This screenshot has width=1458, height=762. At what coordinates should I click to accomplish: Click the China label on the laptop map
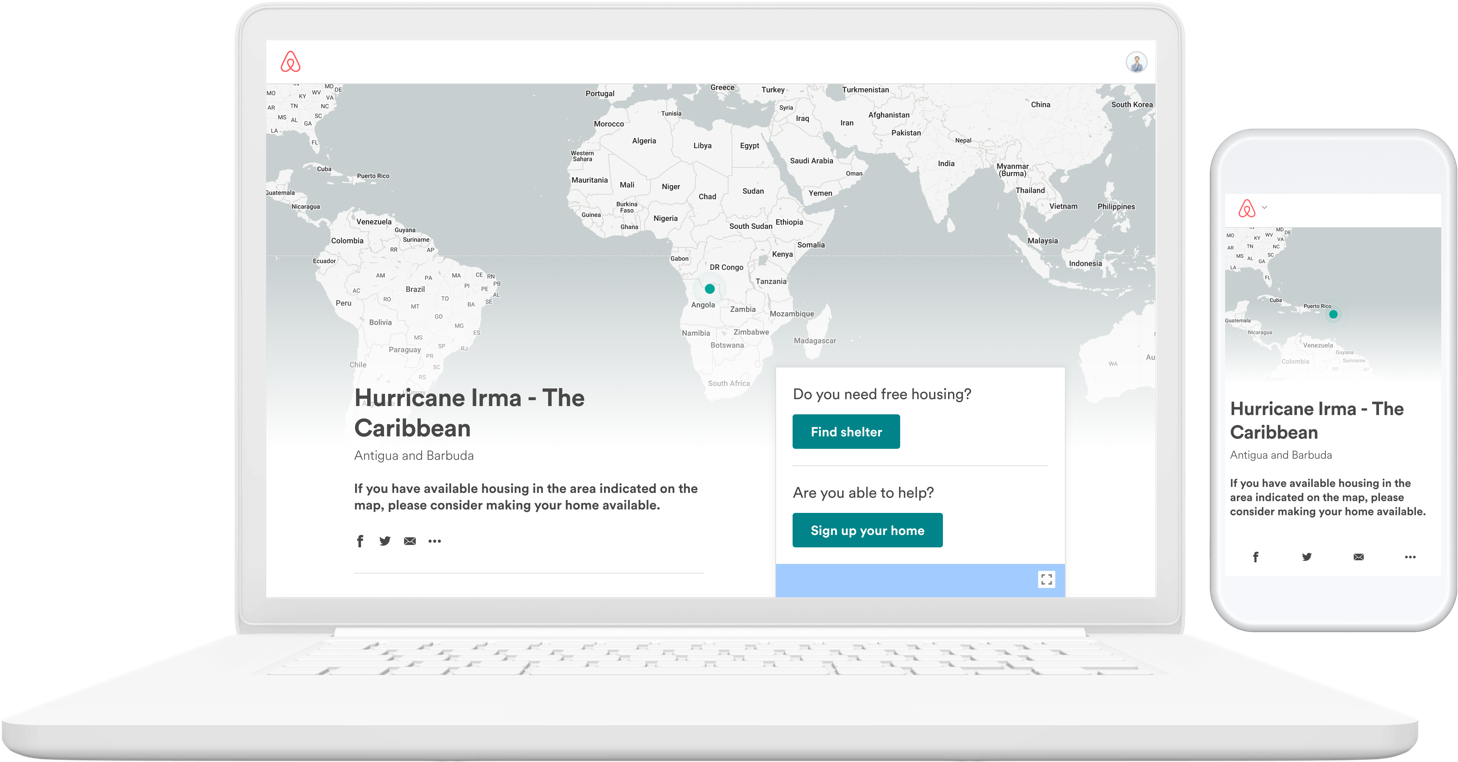[1041, 104]
